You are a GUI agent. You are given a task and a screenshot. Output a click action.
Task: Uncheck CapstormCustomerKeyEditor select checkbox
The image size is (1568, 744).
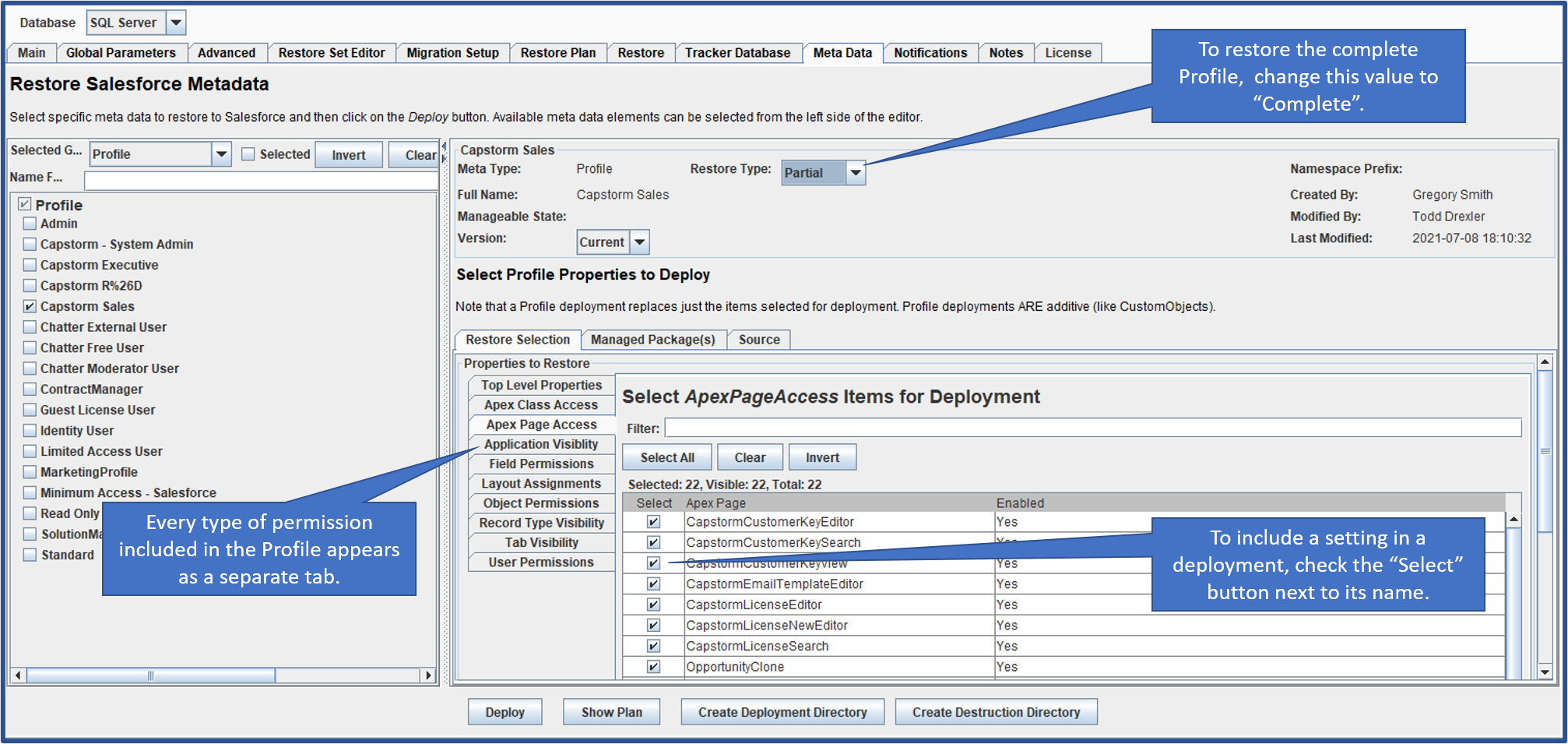point(653,522)
